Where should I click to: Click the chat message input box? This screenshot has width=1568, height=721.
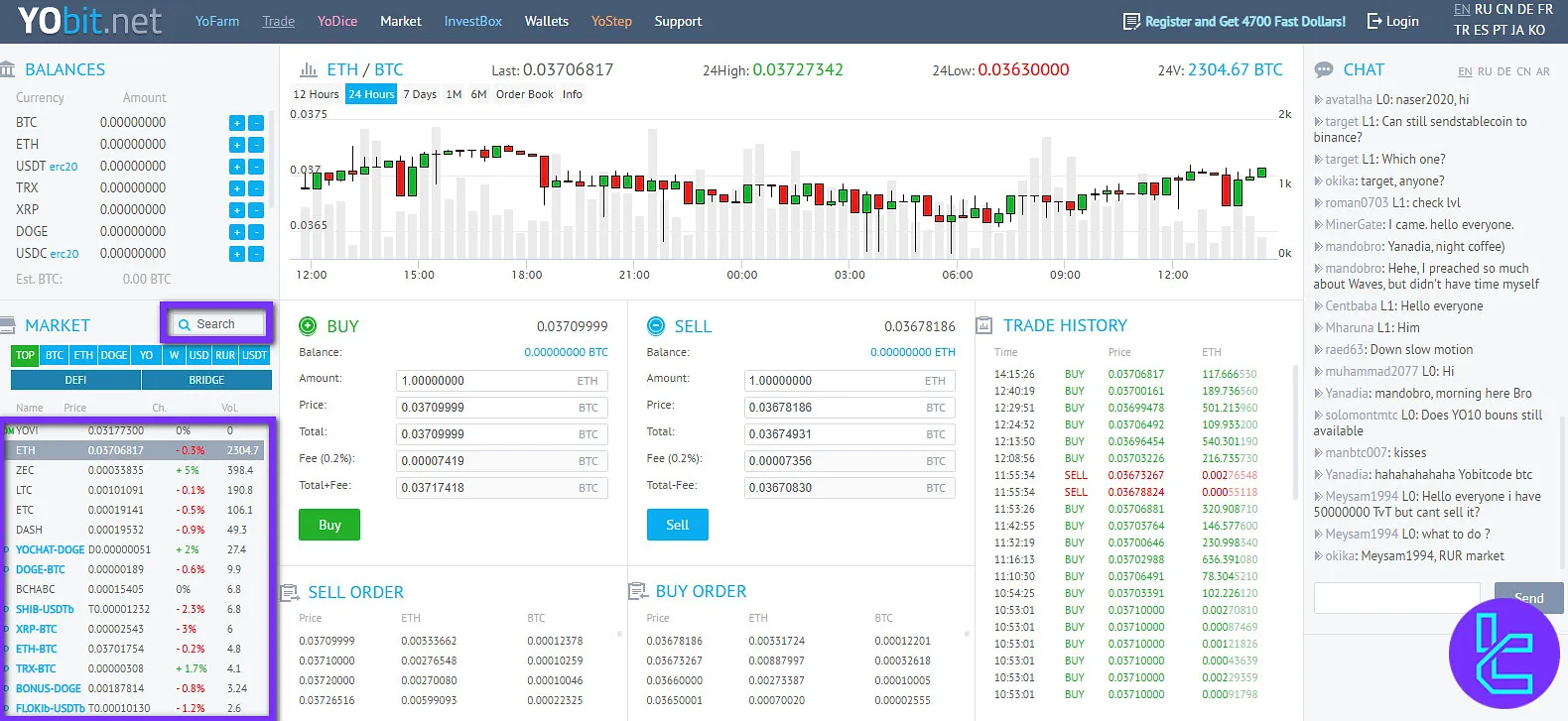[x=1396, y=598]
